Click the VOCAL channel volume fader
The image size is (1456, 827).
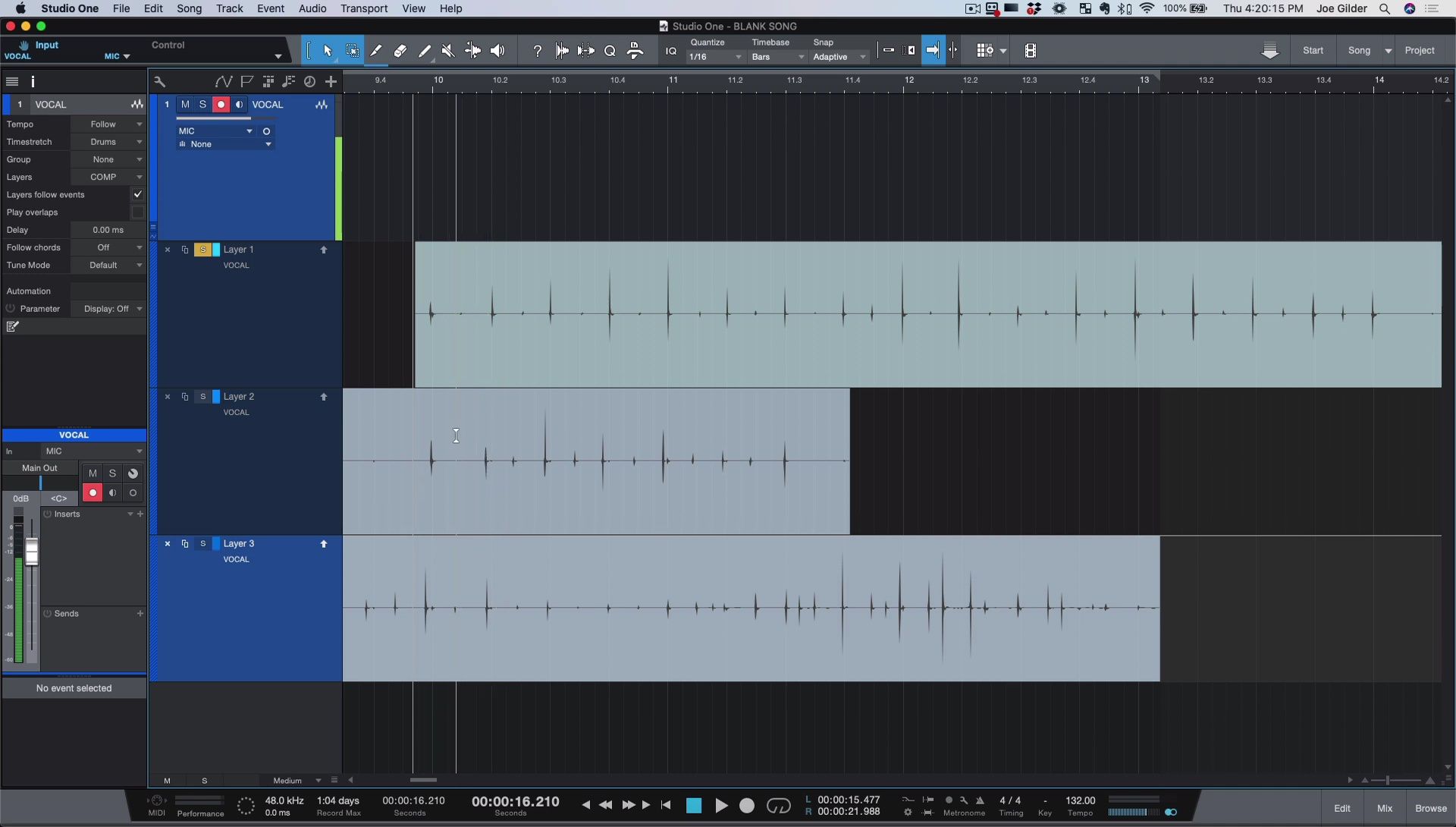pos(32,552)
